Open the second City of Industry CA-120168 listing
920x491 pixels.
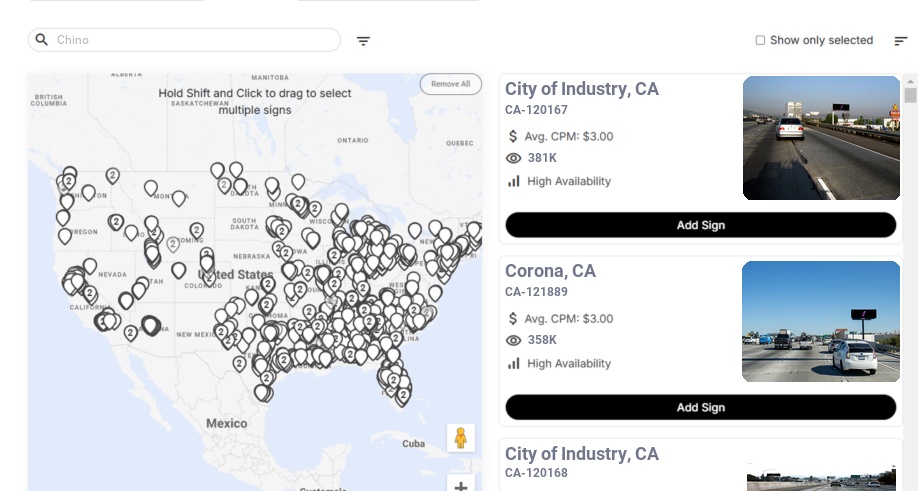pos(582,455)
